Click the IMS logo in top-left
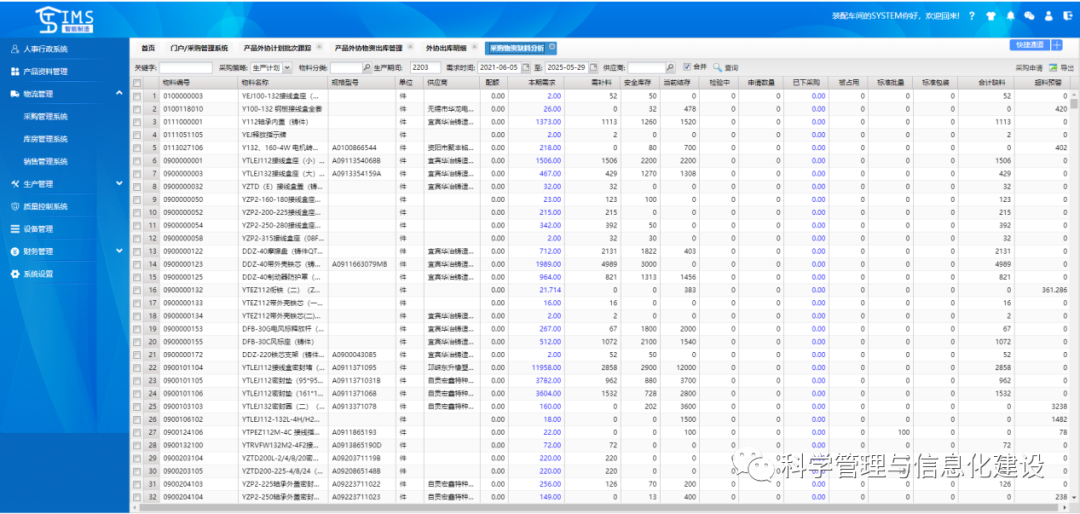1080x514 pixels. tap(64, 19)
